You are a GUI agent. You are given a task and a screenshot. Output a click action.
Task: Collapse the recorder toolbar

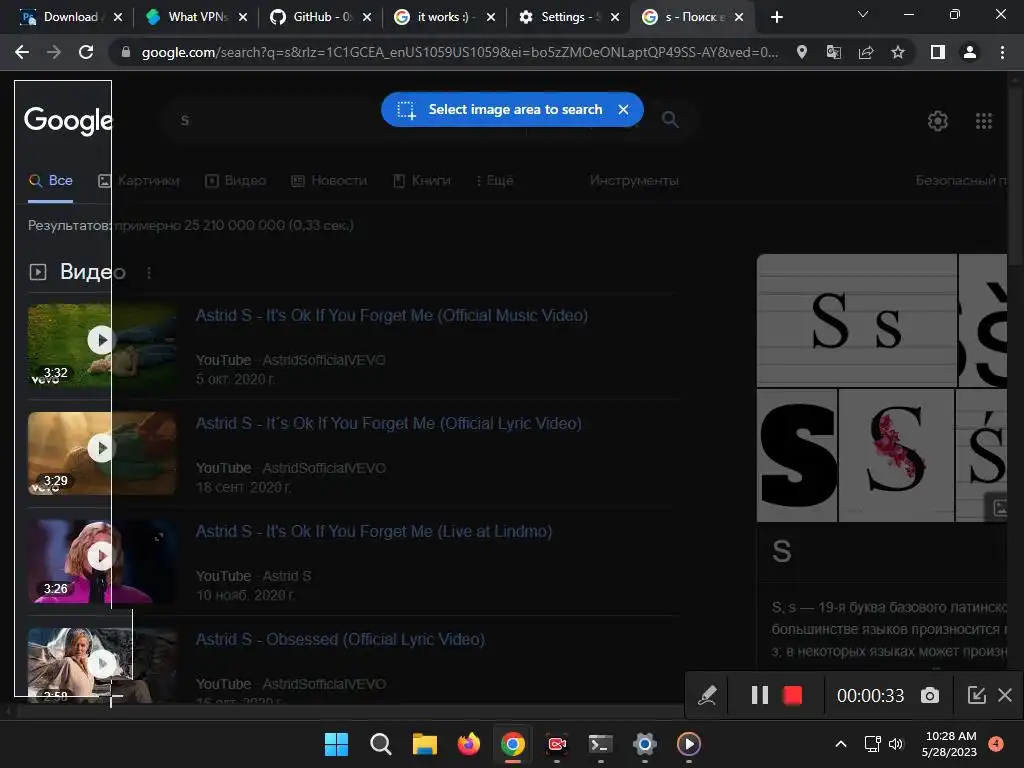[976, 696]
